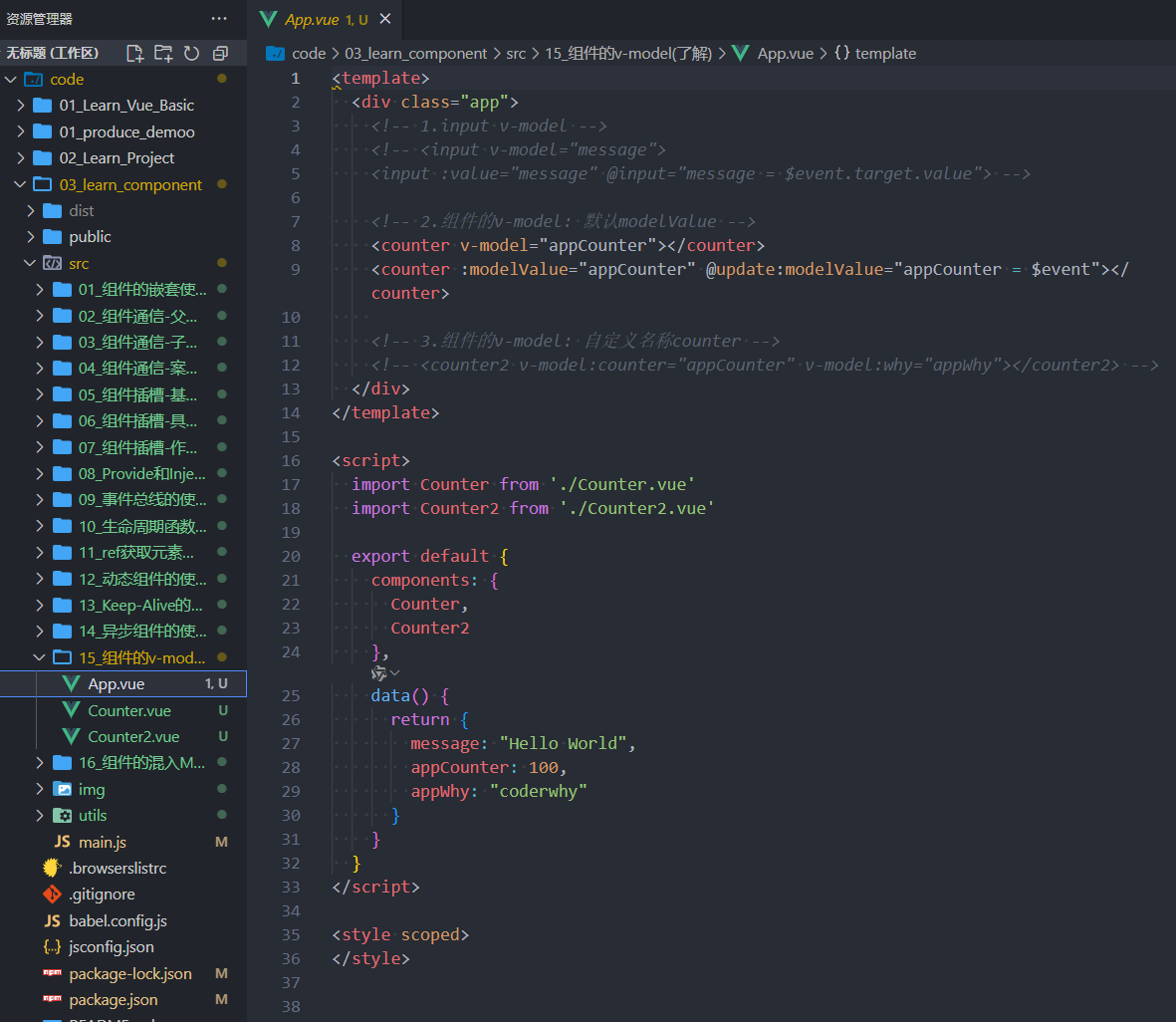The width and height of the screenshot is (1176, 1022).
Task: Click the dist folder icon
Action: (x=53, y=211)
